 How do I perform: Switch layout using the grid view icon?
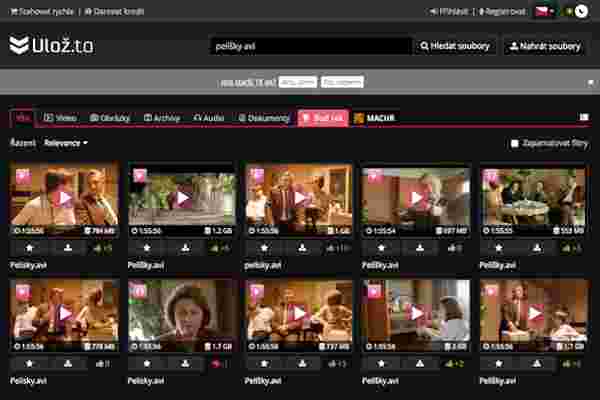coord(584,117)
